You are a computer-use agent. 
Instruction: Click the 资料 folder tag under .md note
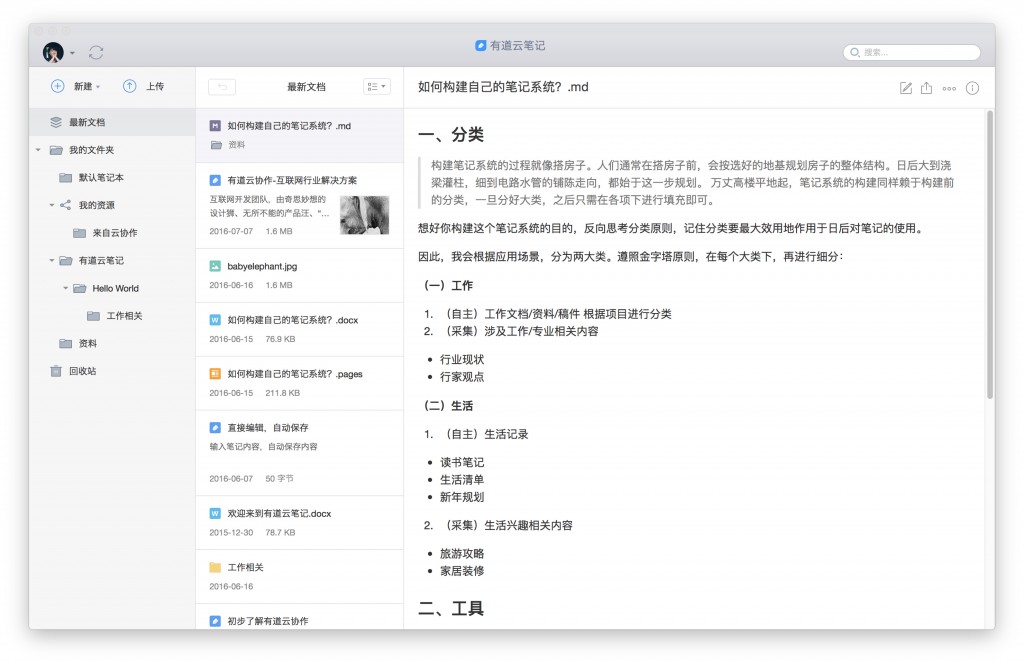click(228, 145)
